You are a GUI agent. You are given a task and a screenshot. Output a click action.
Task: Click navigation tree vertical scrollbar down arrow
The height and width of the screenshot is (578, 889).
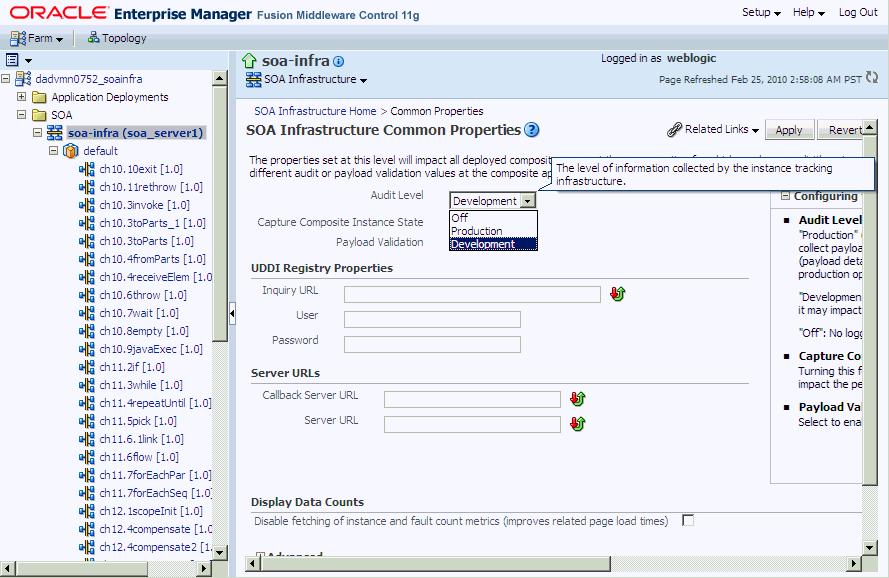[219, 552]
